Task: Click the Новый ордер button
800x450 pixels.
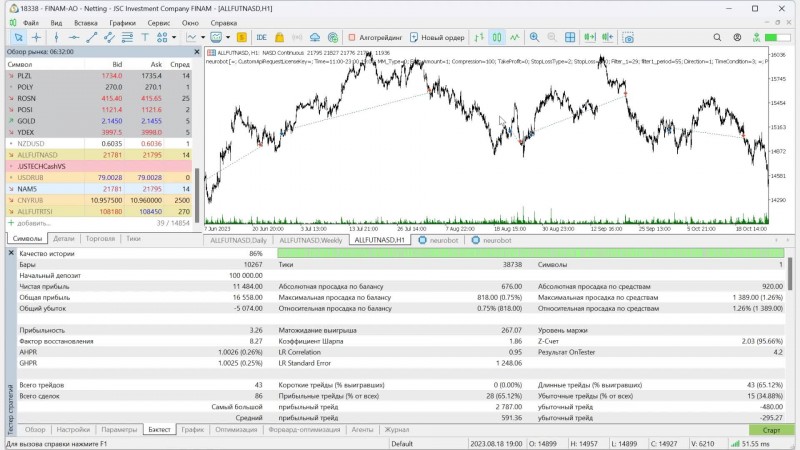Action: pyautogui.click(x=437, y=37)
